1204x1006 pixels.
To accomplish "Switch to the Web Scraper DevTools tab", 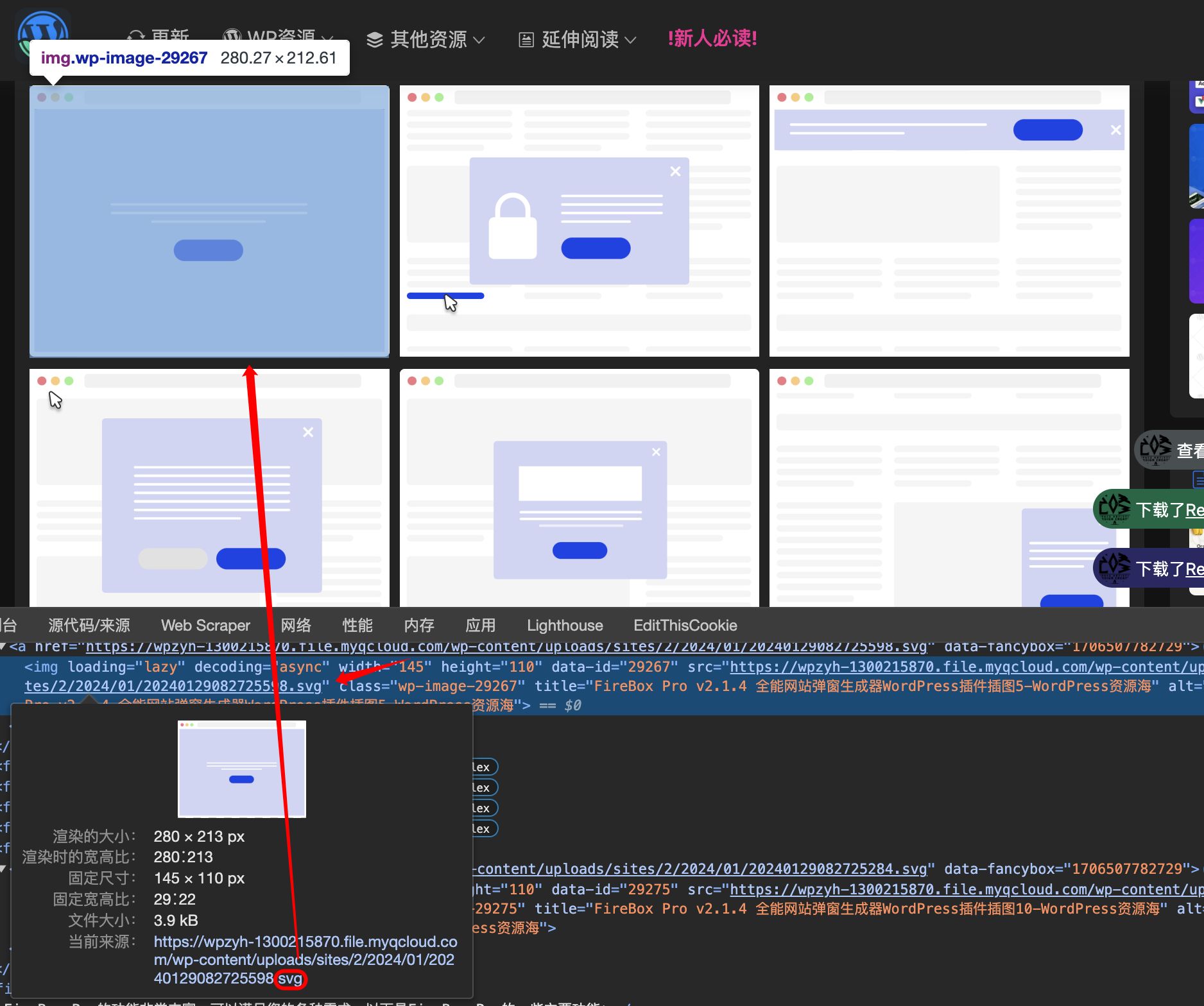I will coord(205,626).
